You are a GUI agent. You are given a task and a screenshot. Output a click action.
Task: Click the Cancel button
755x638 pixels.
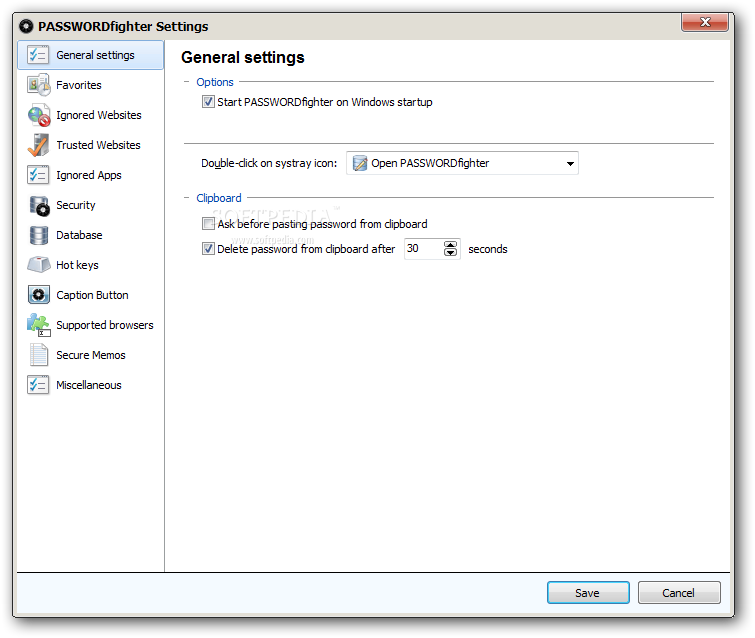(679, 593)
